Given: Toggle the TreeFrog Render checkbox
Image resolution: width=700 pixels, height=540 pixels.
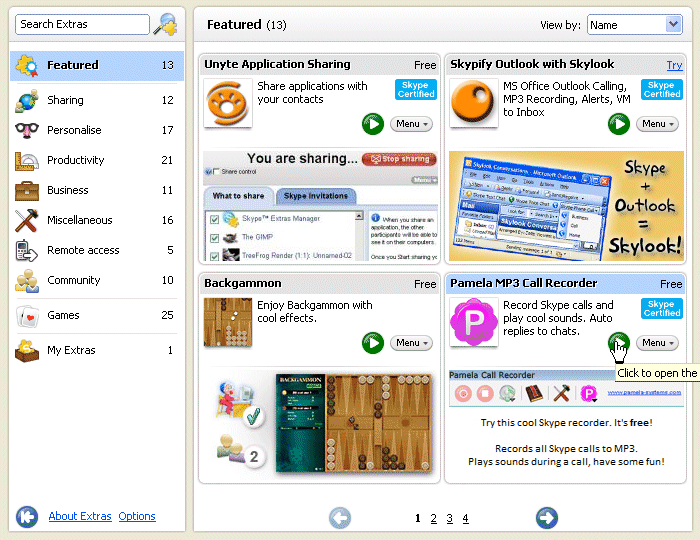Looking at the screenshot, I should [214, 256].
